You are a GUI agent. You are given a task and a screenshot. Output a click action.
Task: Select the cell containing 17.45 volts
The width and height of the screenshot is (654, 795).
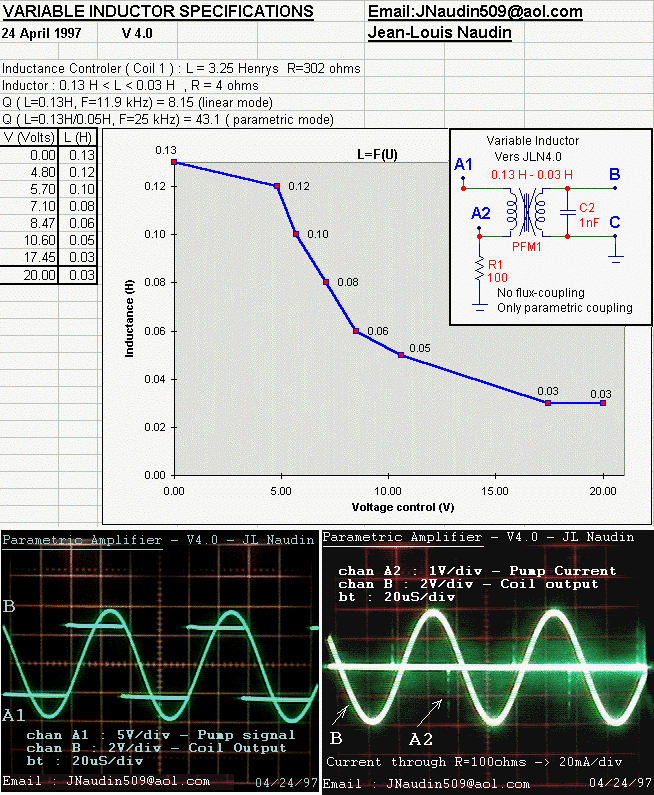[x=29, y=257]
